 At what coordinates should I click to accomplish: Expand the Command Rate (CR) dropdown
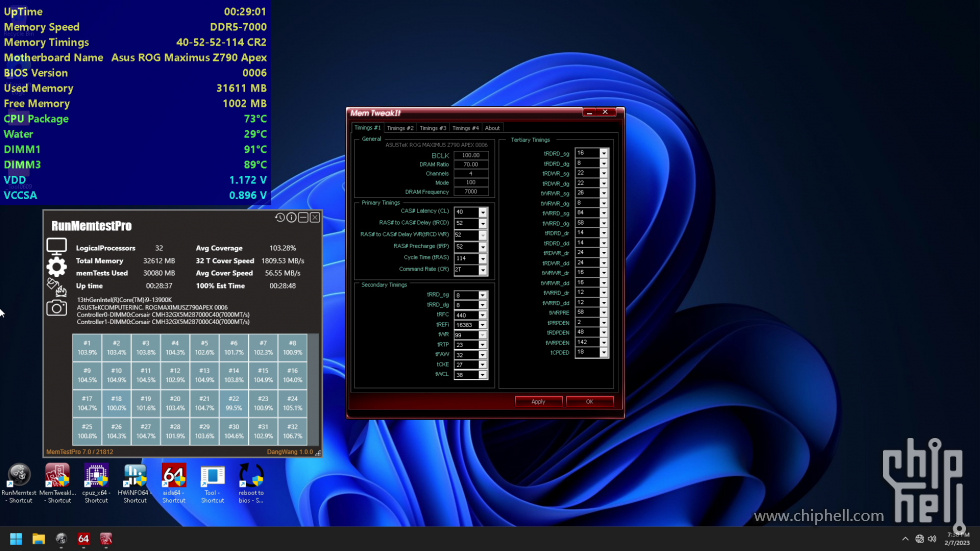tap(482, 270)
